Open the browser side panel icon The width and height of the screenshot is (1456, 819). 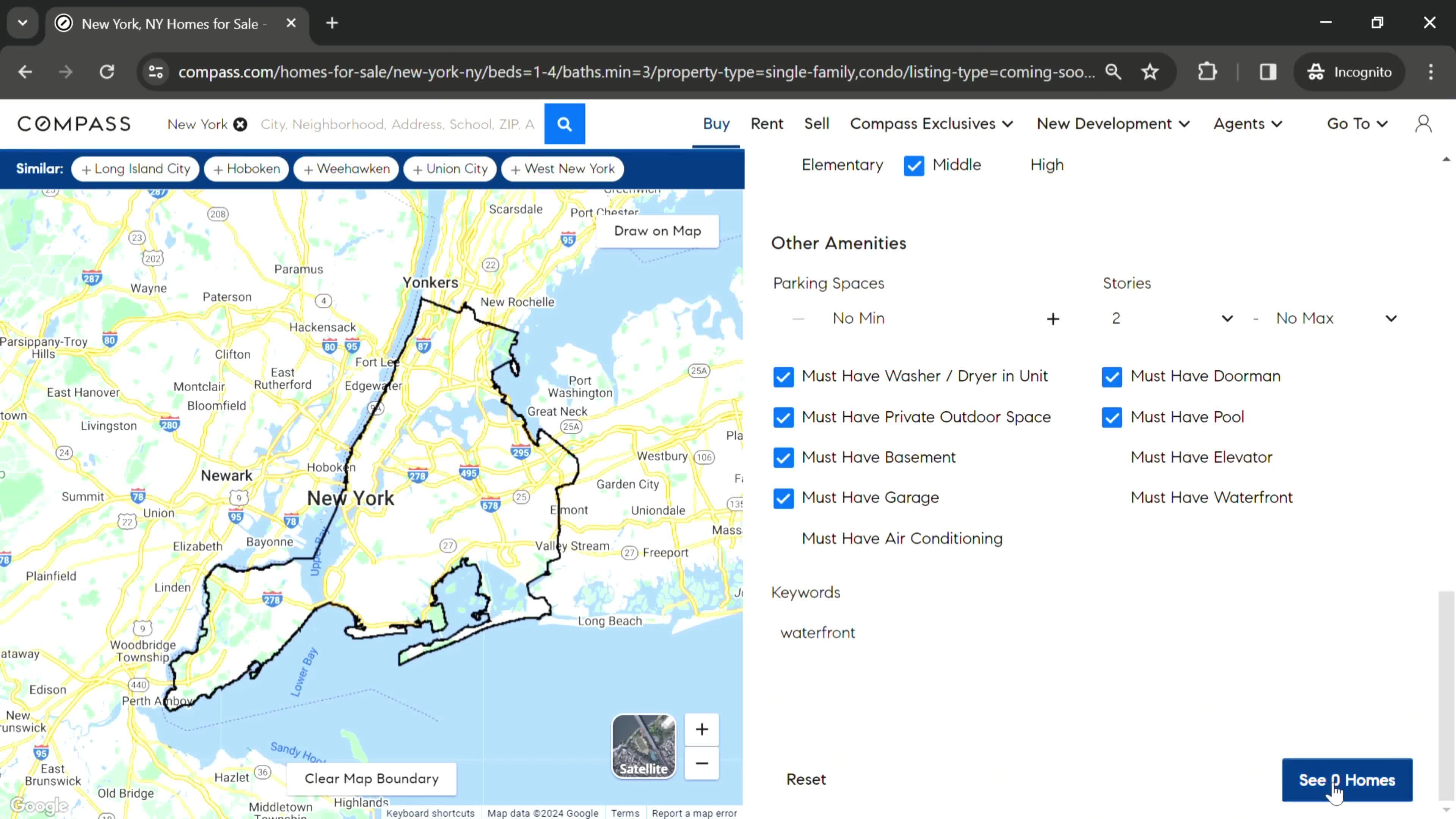point(1268,72)
